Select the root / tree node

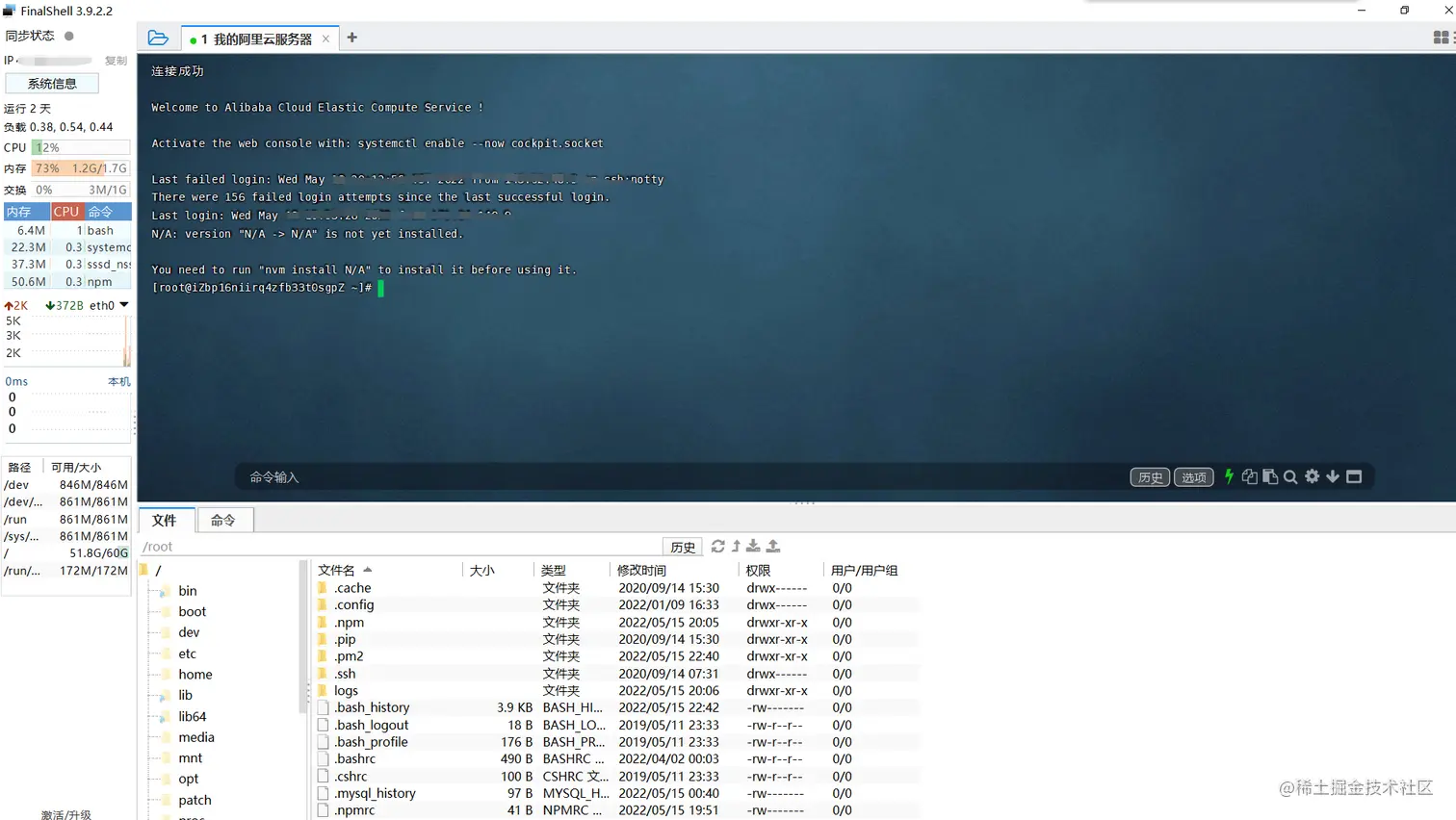(158, 570)
